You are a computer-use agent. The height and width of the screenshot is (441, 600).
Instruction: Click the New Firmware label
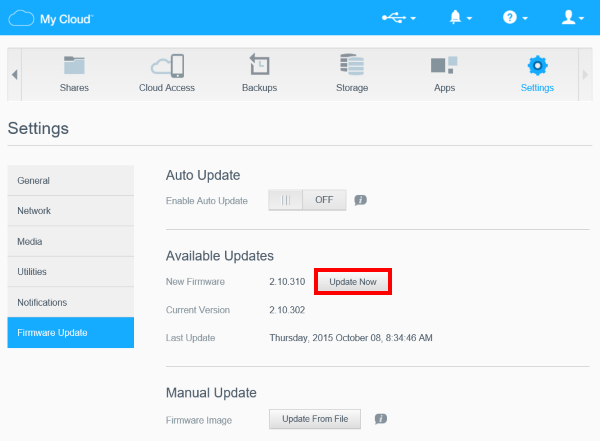[195, 282]
